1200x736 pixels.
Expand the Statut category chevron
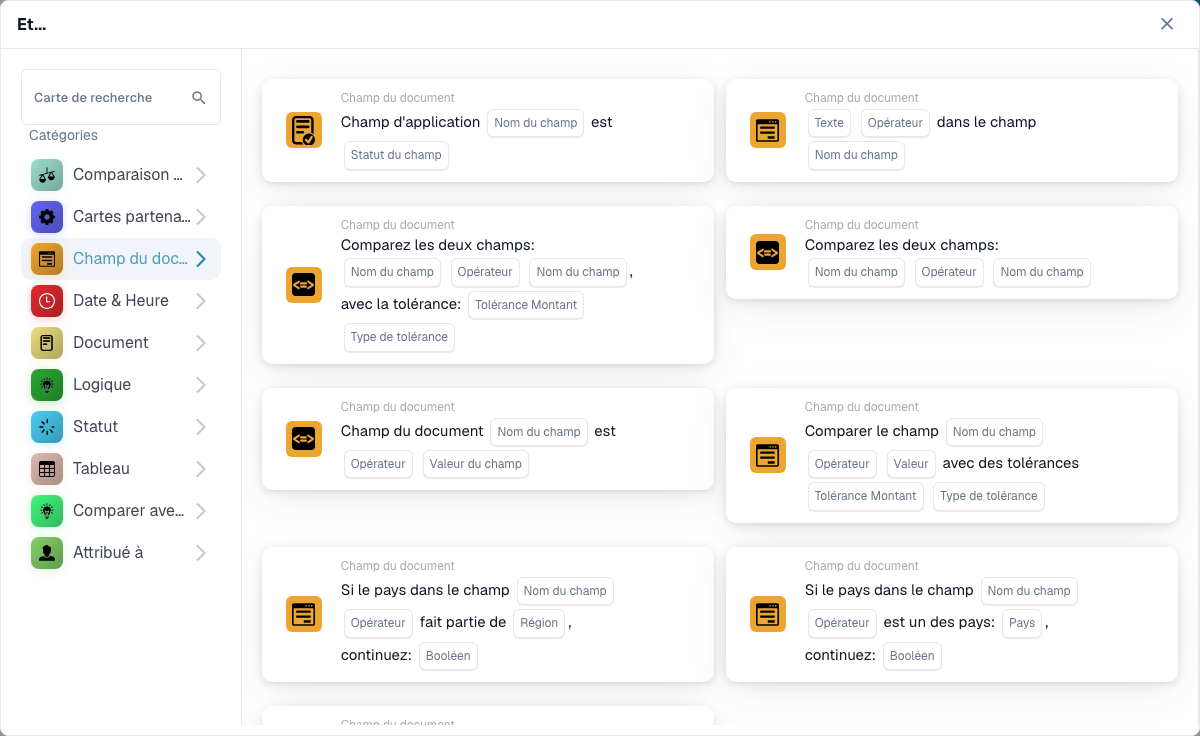coord(201,427)
